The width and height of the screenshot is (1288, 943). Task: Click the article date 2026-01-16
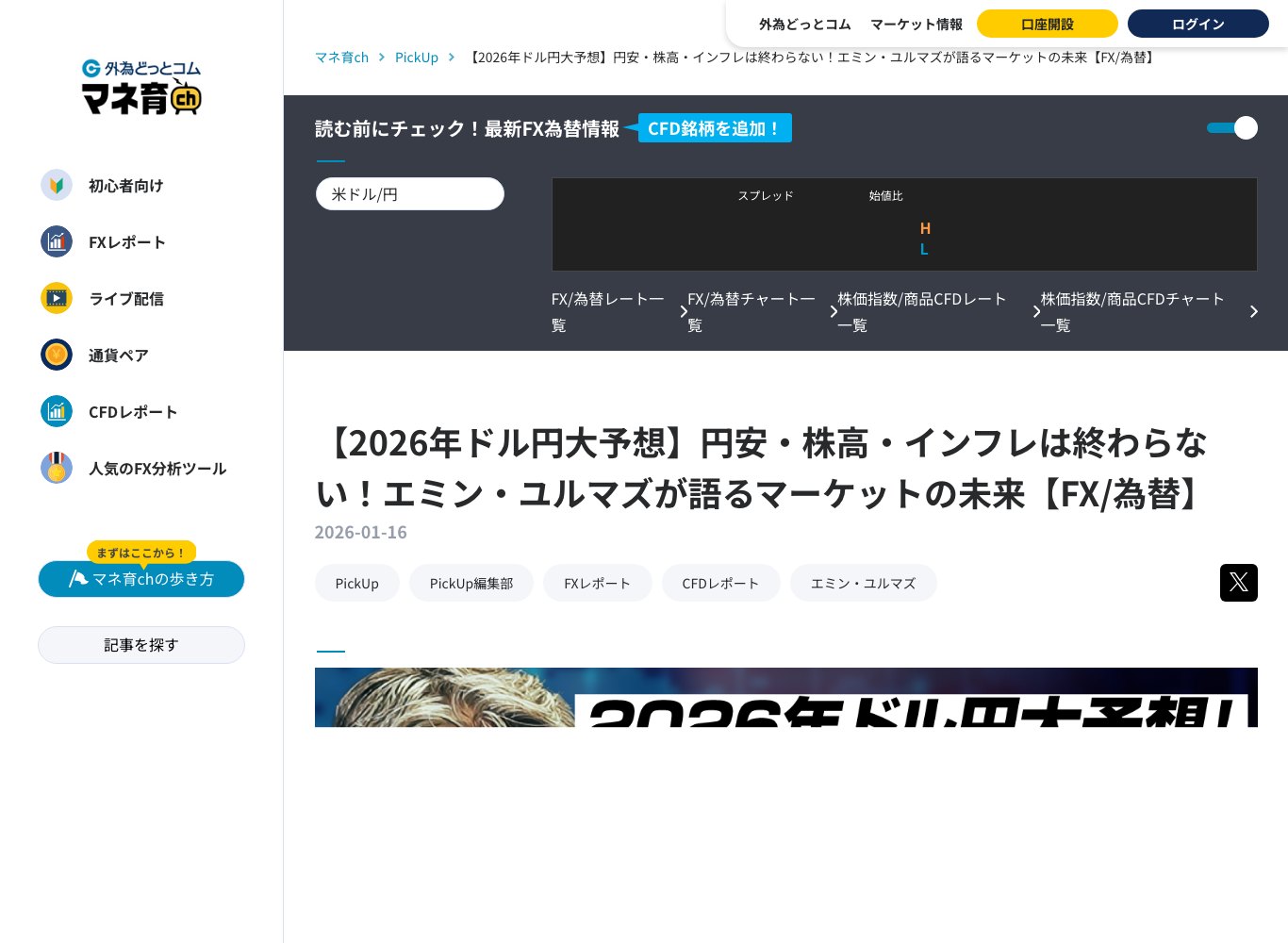(361, 532)
